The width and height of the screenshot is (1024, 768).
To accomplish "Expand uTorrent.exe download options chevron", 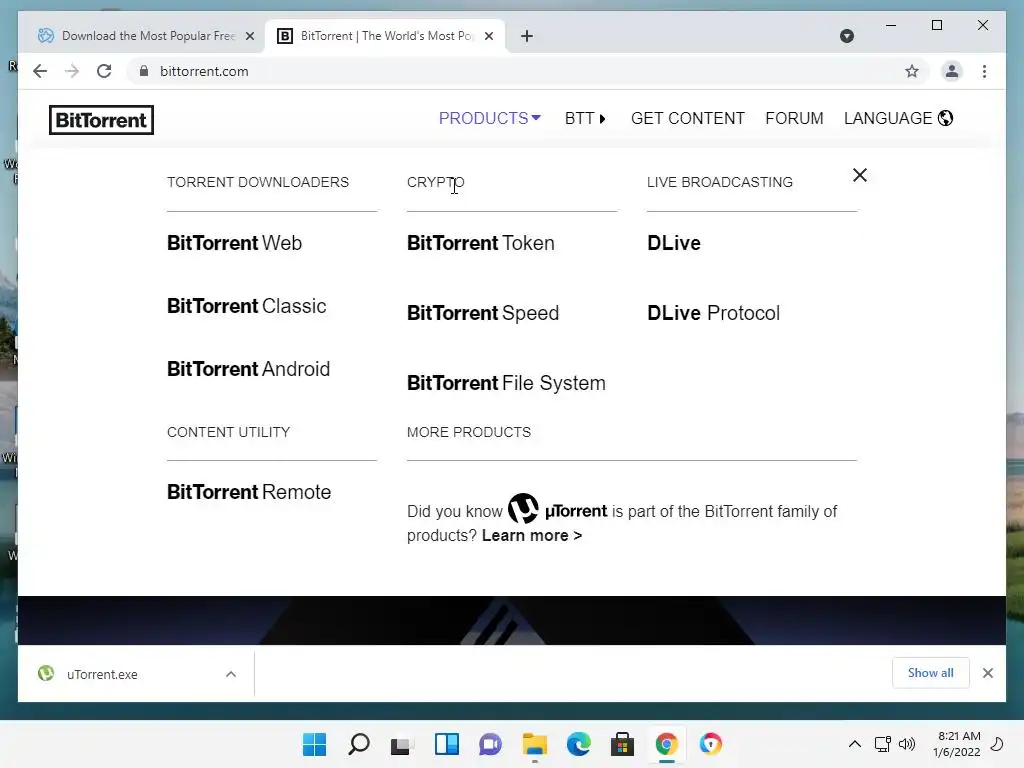I will click(x=231, y=674).
